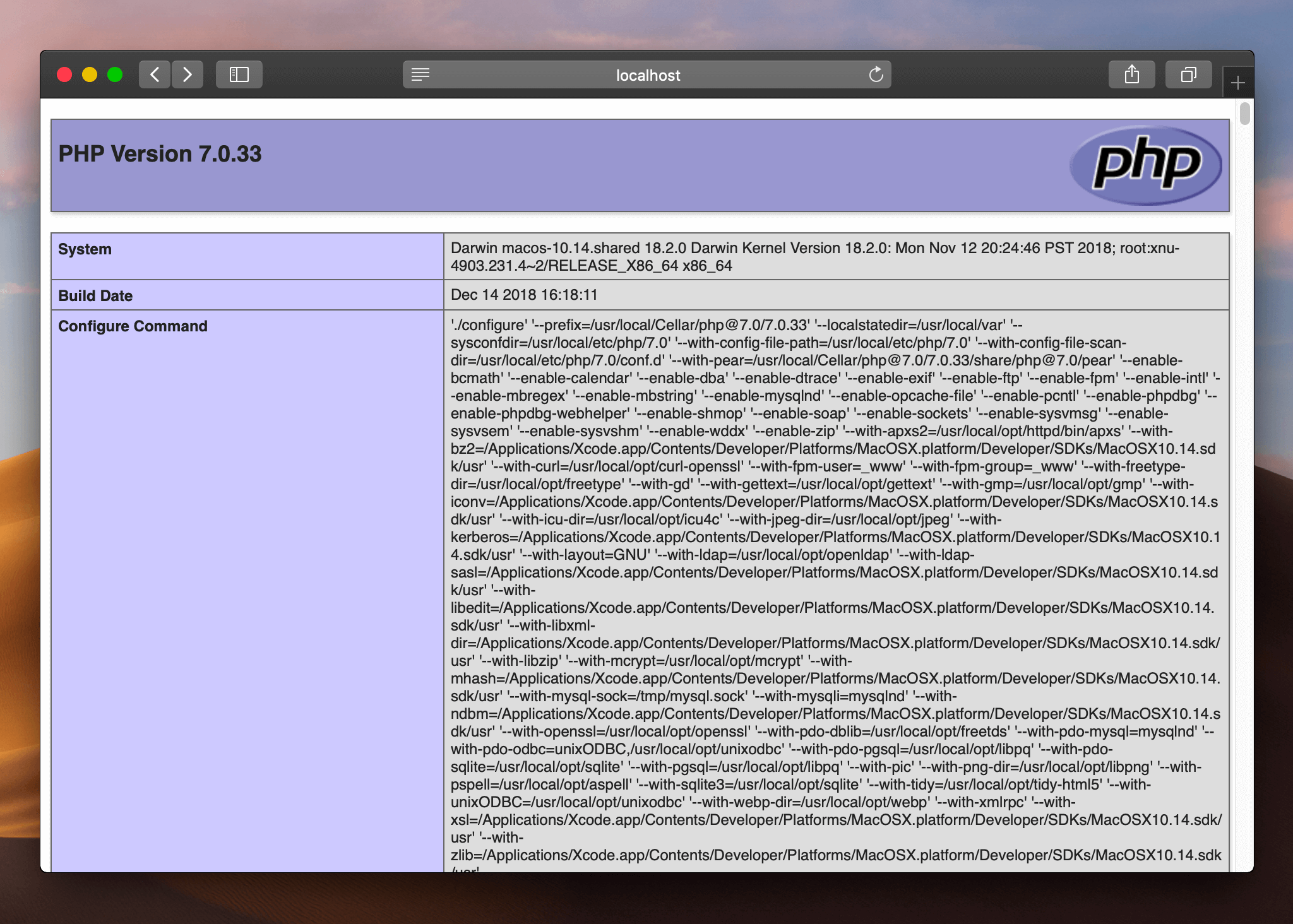Select the Build Date row label
Image resolution: width=1293 pixels, height=924 pixels.
pos(95,296)
